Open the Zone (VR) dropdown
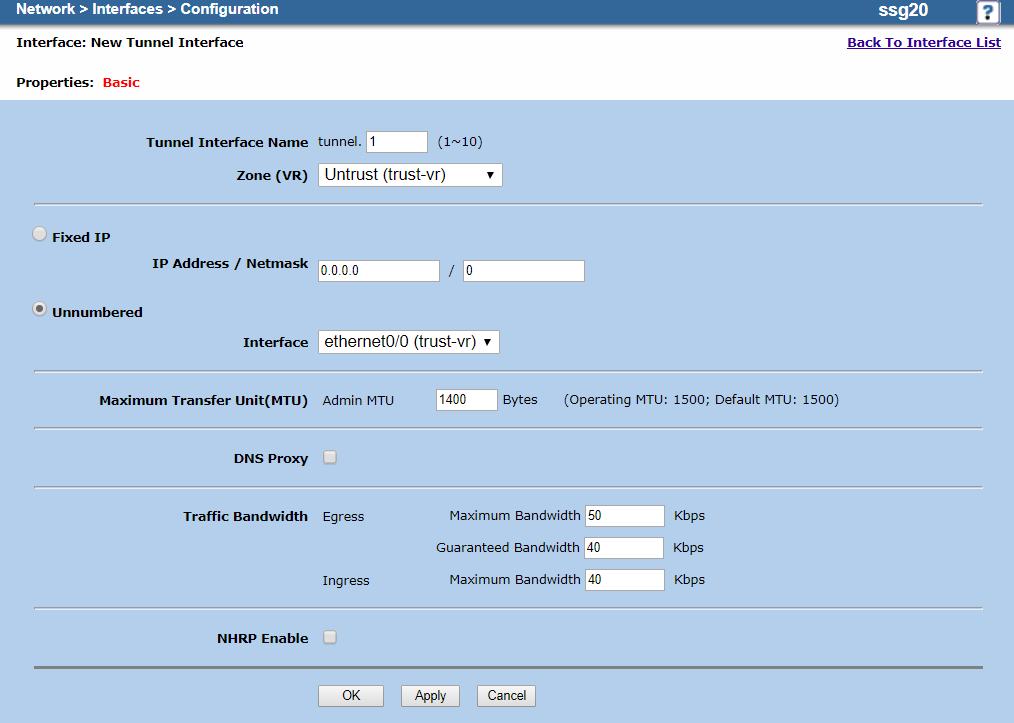1014x723 pixels. [x=410, y=175]
